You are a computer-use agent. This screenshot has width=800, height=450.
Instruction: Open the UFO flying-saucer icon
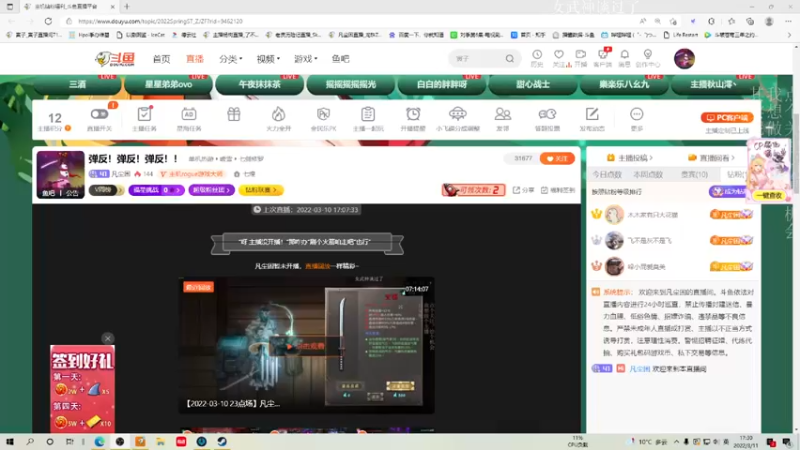click(x=458, y=114)
